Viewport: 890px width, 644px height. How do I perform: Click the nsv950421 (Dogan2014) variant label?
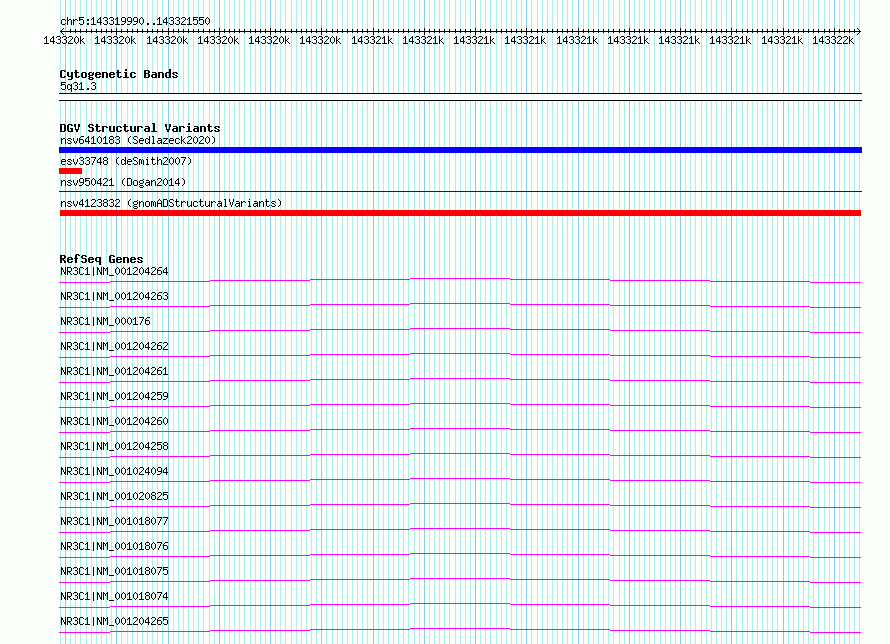[123, 182]
